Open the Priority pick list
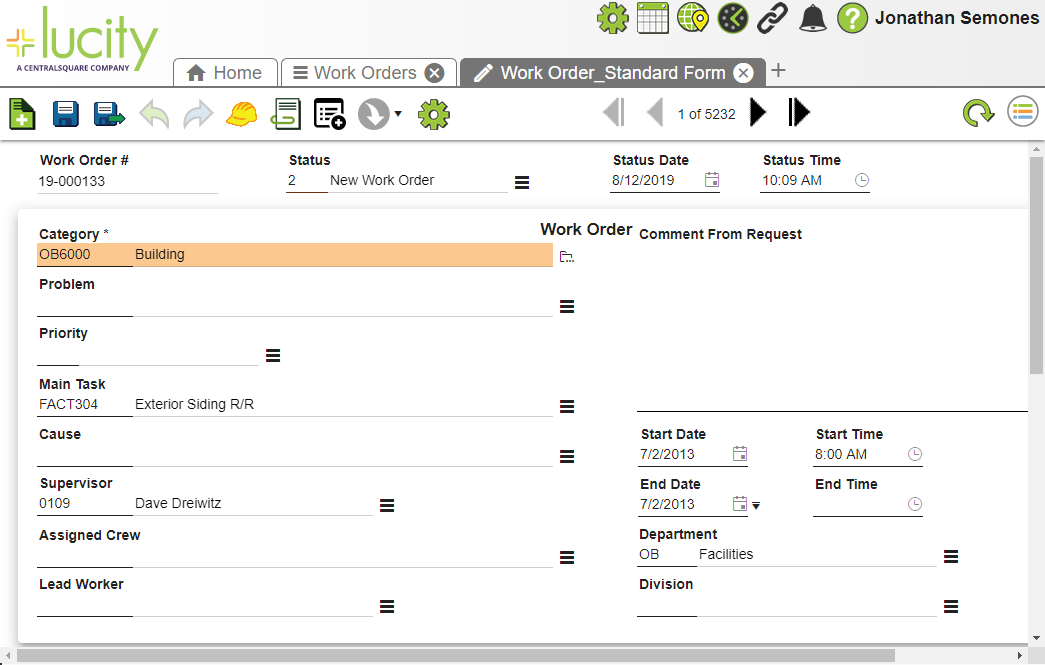This screenshot has height=665, width=1045. (x=273, y=356)
